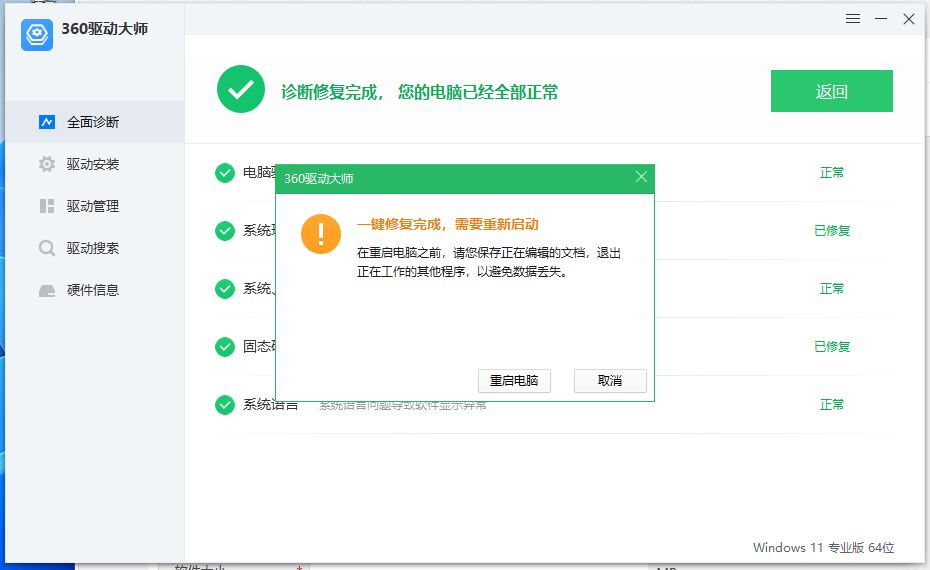Click 正常 status in the 电脑 row

click(832, 173)
